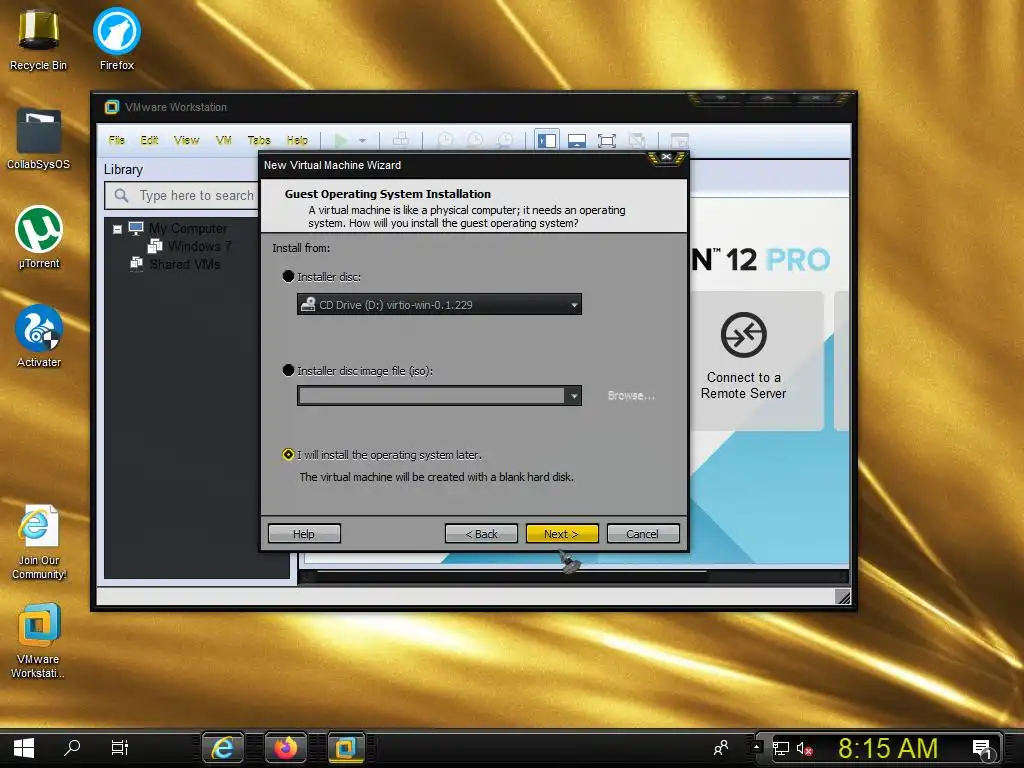Image resolution: width=1024 pixels, height=768 pixels.
Task: Click the taskbar search icon
Action: pos(72,748)
